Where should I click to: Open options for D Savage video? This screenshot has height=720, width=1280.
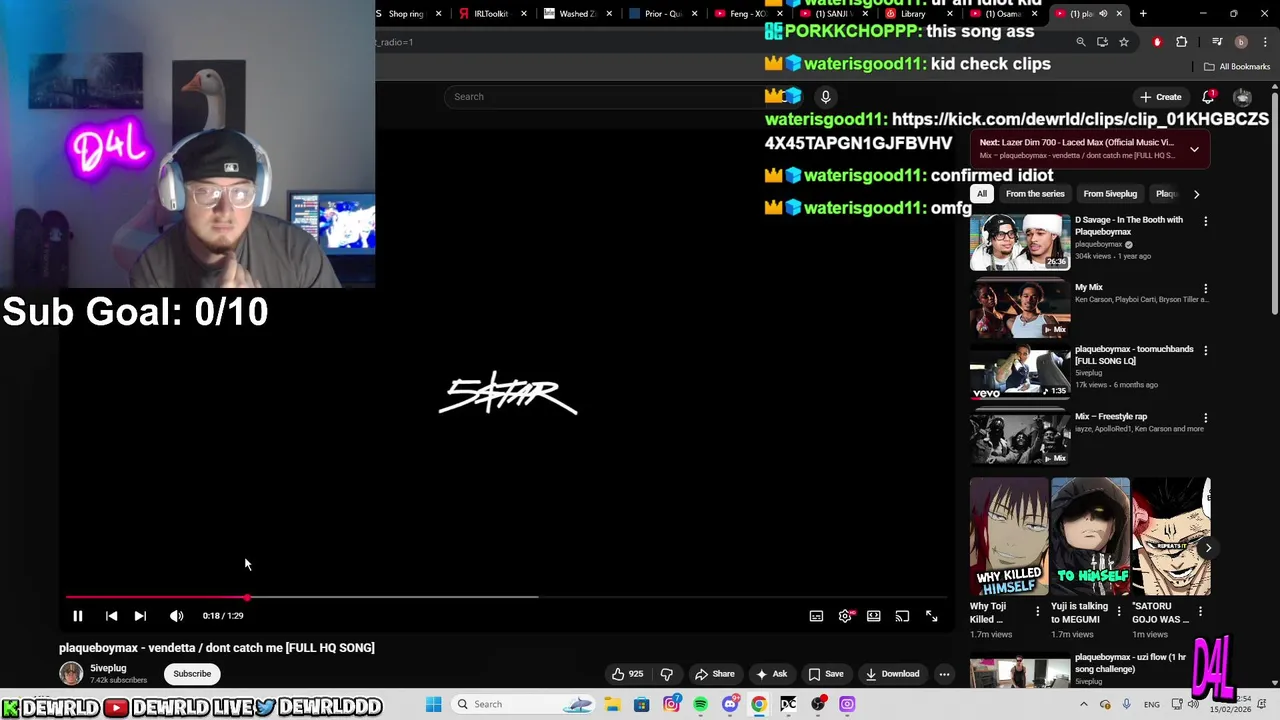tap(1205, 221)
